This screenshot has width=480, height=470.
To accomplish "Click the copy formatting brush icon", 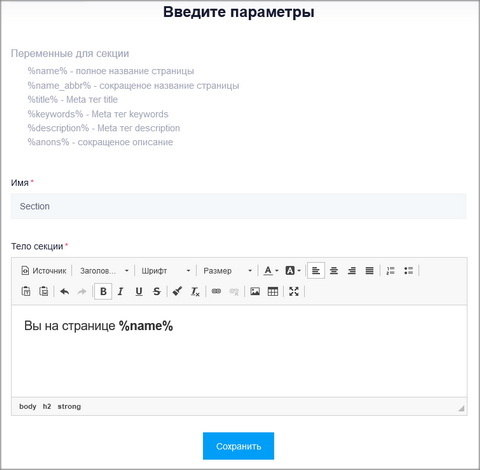I will tap(177, 291).
